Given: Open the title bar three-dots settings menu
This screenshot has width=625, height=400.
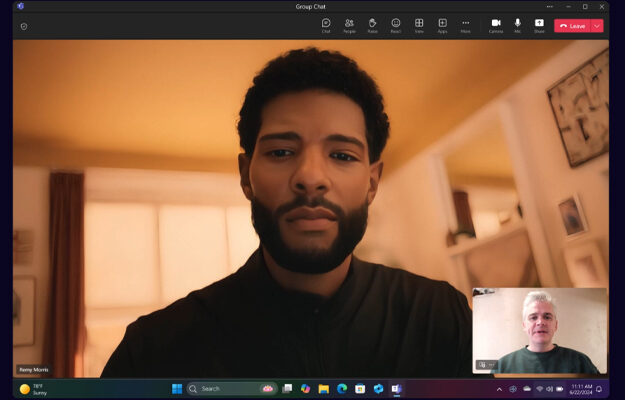Looking at the screenshot, I should (550, 6).
